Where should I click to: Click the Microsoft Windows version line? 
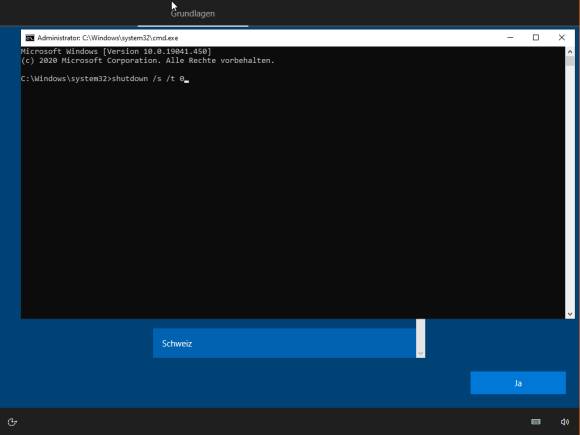tap(116, 51)
